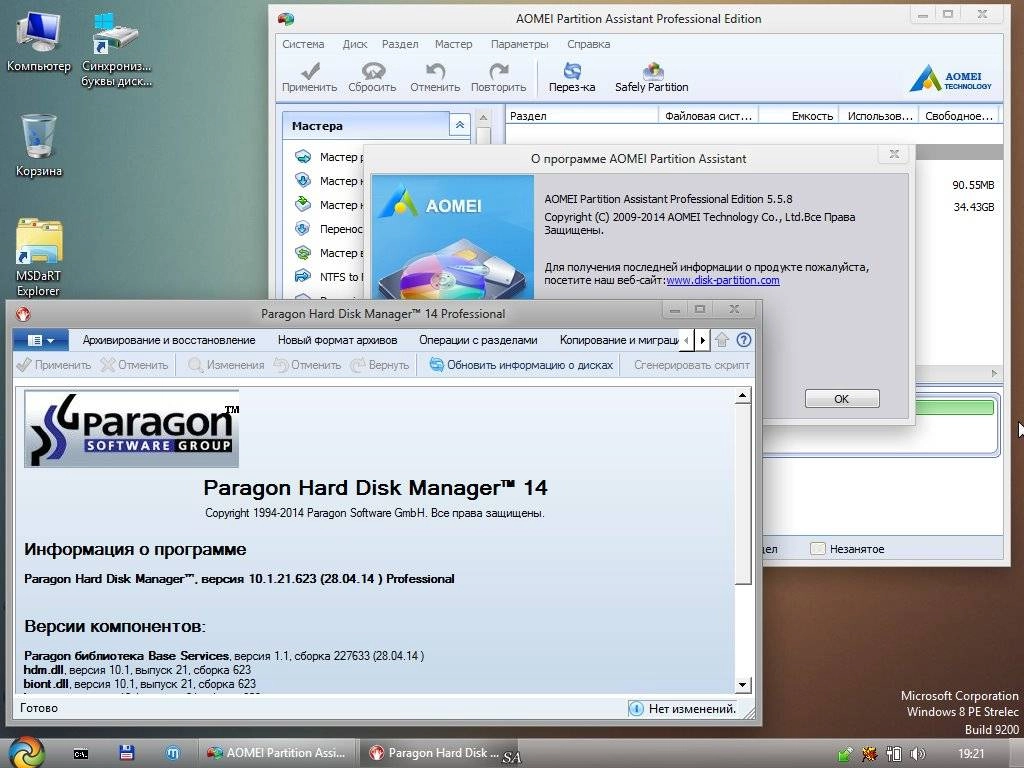Click Paragon Отменить undo arrow button

click(x=308, y=364)
